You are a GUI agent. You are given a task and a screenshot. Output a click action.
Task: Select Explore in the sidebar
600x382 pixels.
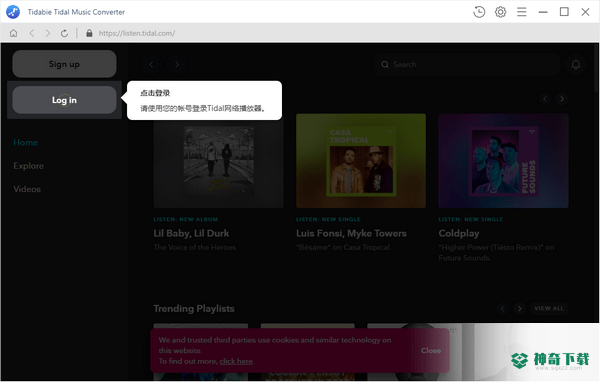pos(28,166)
